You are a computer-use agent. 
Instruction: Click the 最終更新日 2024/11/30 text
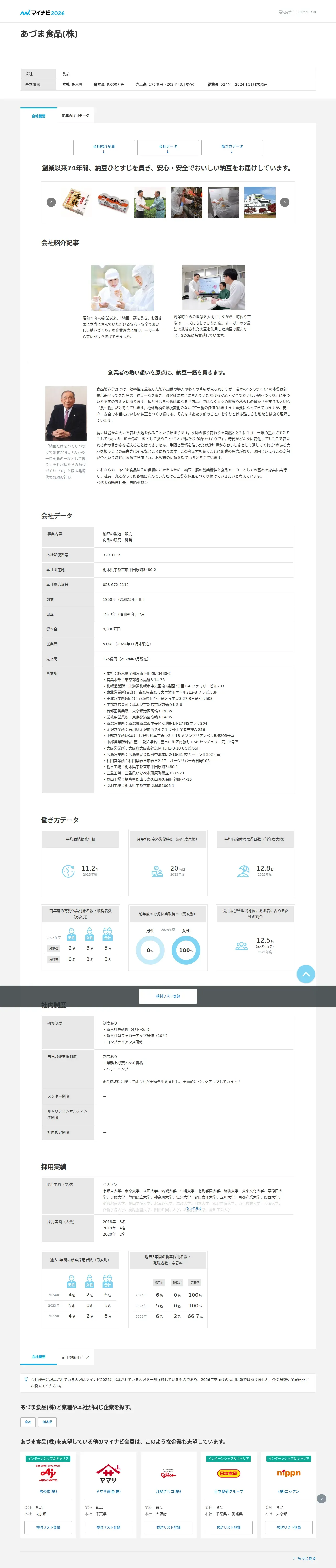click(297, 12)
